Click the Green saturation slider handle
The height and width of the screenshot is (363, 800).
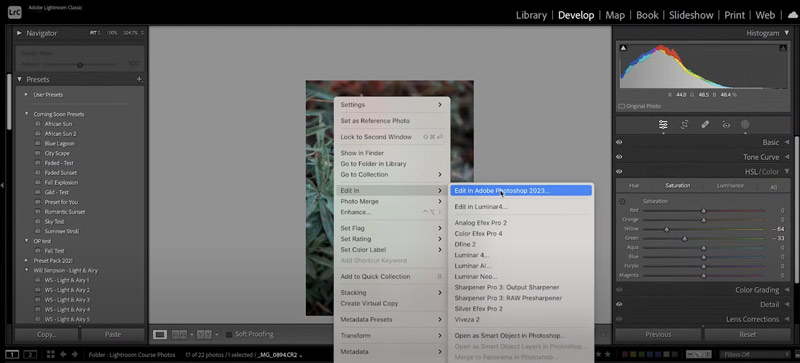click(685, 238)
